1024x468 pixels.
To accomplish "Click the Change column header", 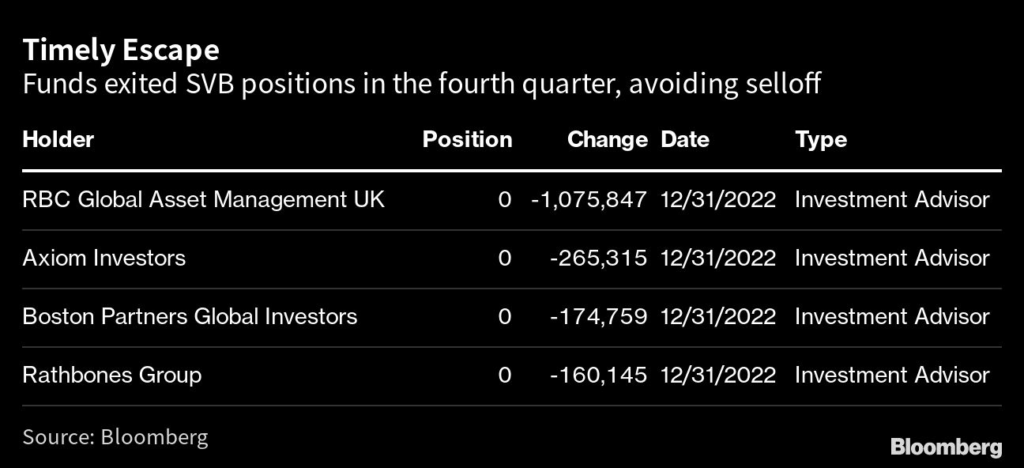I will pyautogui.click(x=607, y=140).
